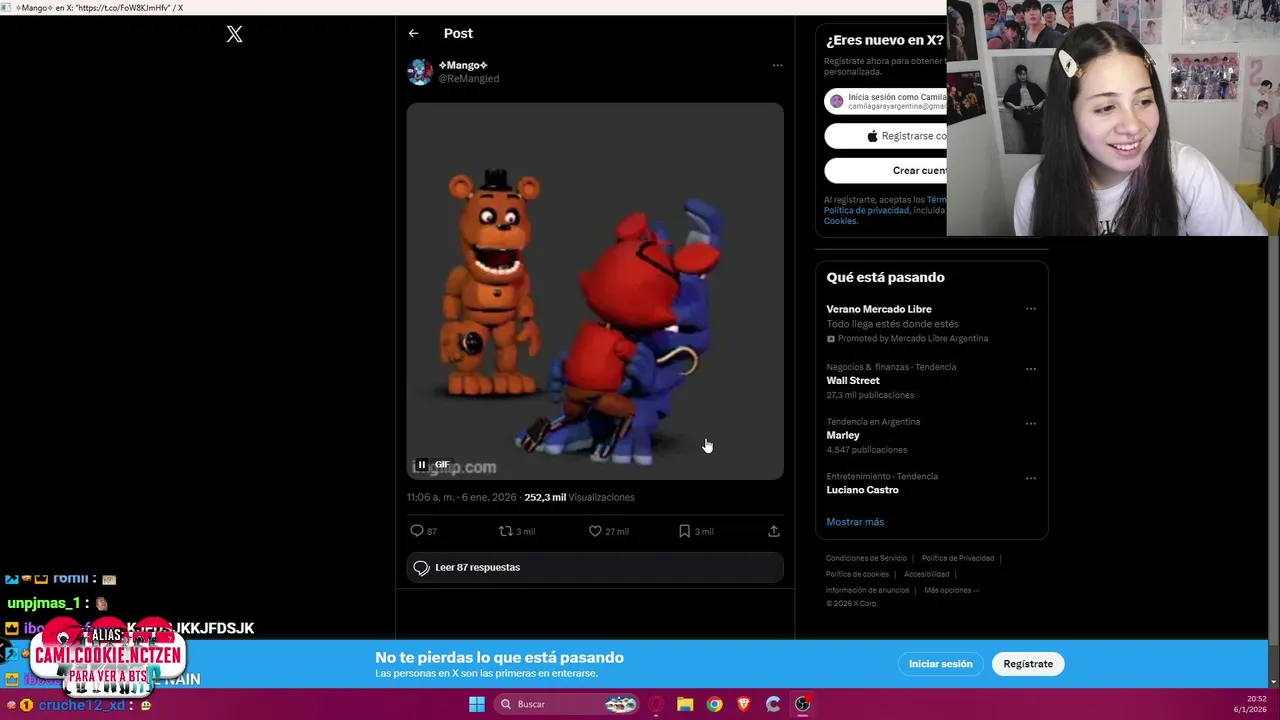Open the post's three-dot options menu

click(777, 65)
